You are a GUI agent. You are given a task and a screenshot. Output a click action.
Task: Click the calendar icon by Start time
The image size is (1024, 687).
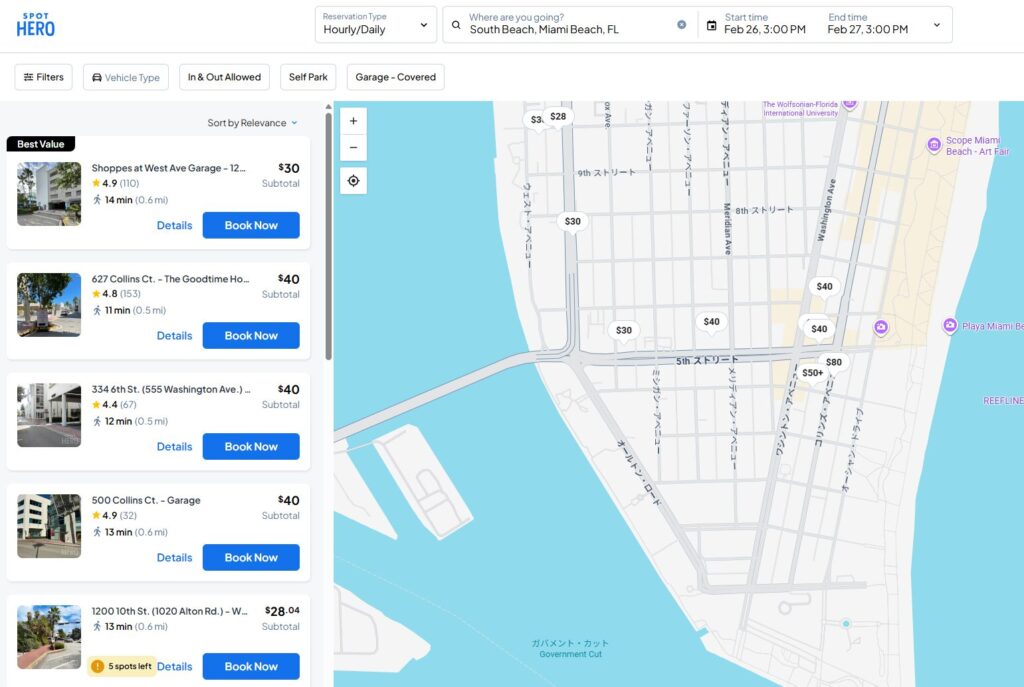(711, 25)
